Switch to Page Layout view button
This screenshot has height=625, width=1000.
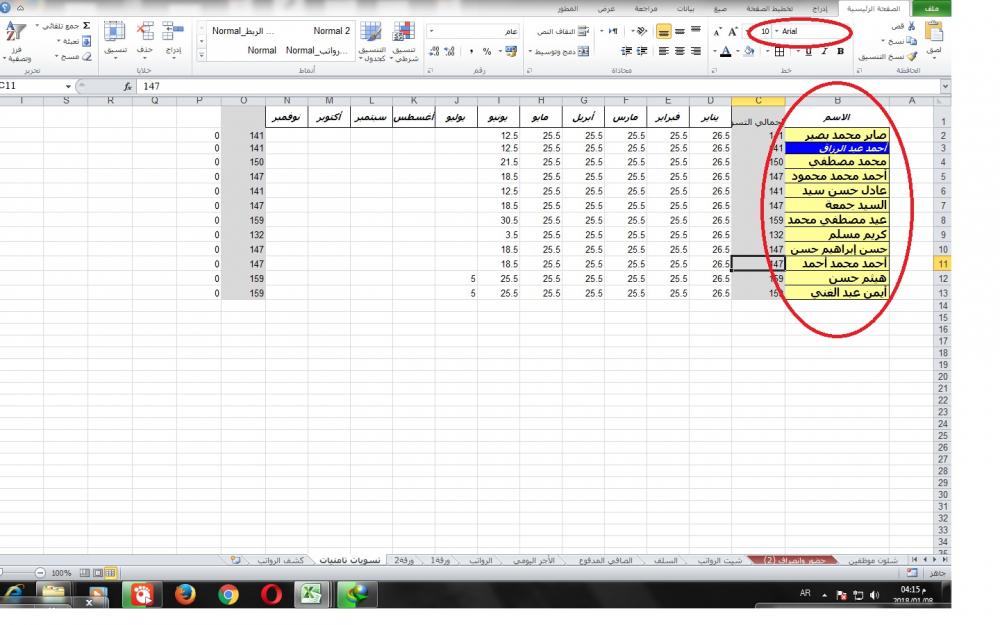point(98,573)
